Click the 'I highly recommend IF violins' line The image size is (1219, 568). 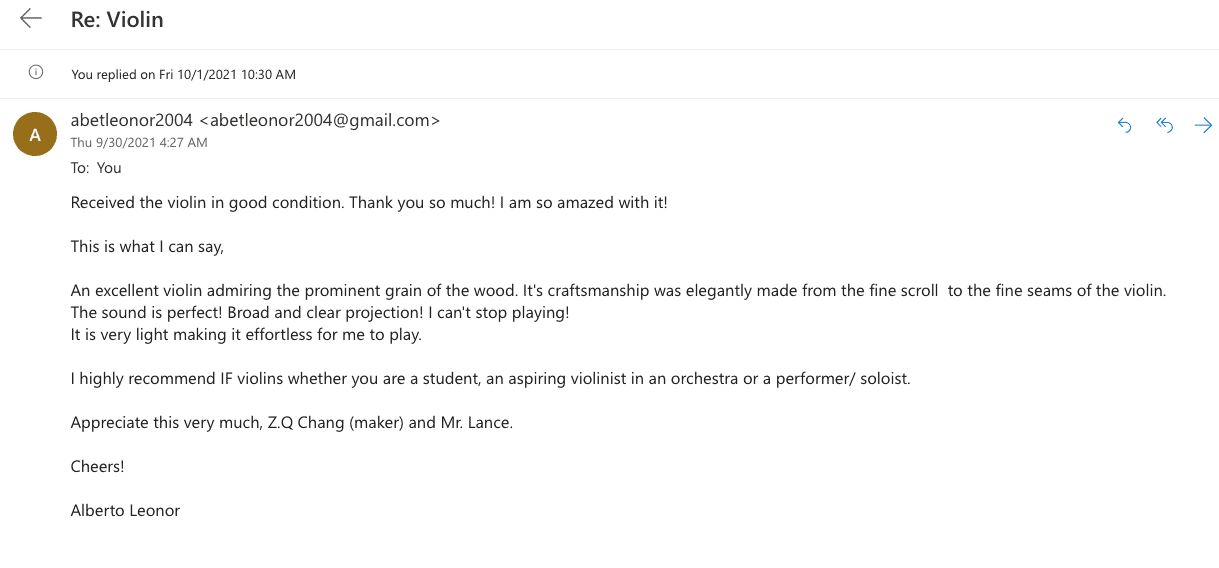coord(490,379)
